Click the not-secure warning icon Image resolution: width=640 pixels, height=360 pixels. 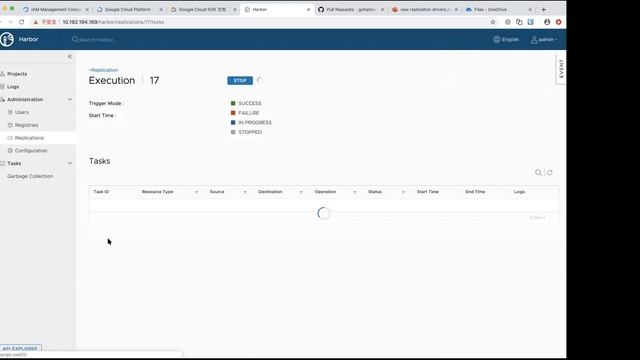tap(36, 22)
